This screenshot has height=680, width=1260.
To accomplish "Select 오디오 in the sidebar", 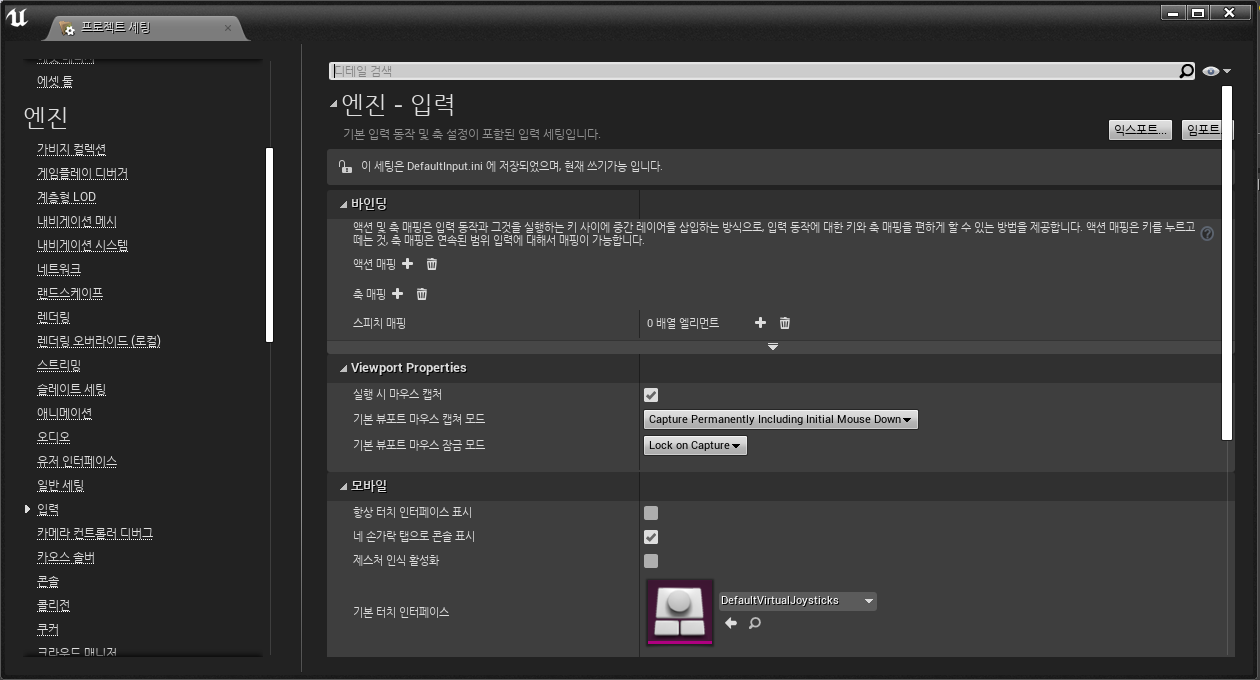I will tap(53, 437).
